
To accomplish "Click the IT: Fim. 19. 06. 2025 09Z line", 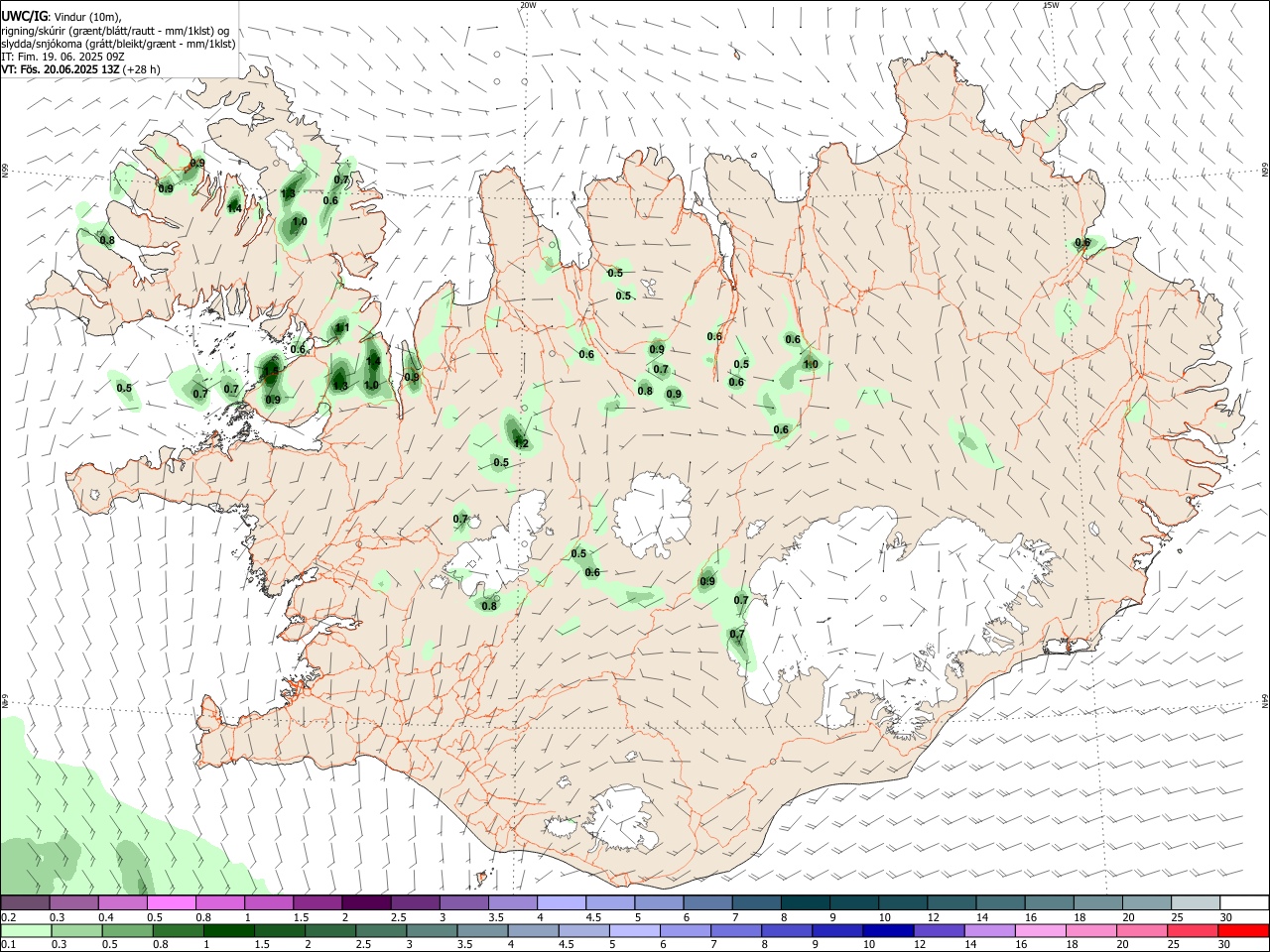I will pyautogui.click(x=63, y=57).
